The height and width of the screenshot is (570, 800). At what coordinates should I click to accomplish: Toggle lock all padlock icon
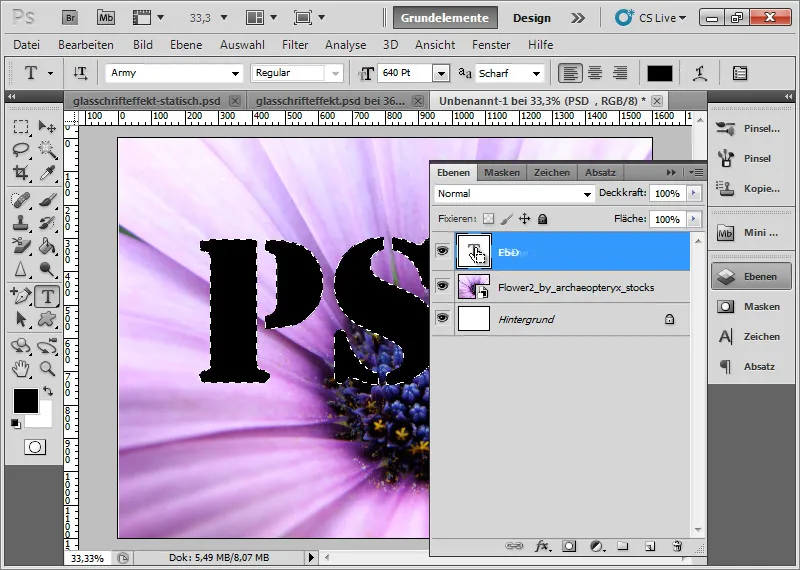tap(542, 219)
